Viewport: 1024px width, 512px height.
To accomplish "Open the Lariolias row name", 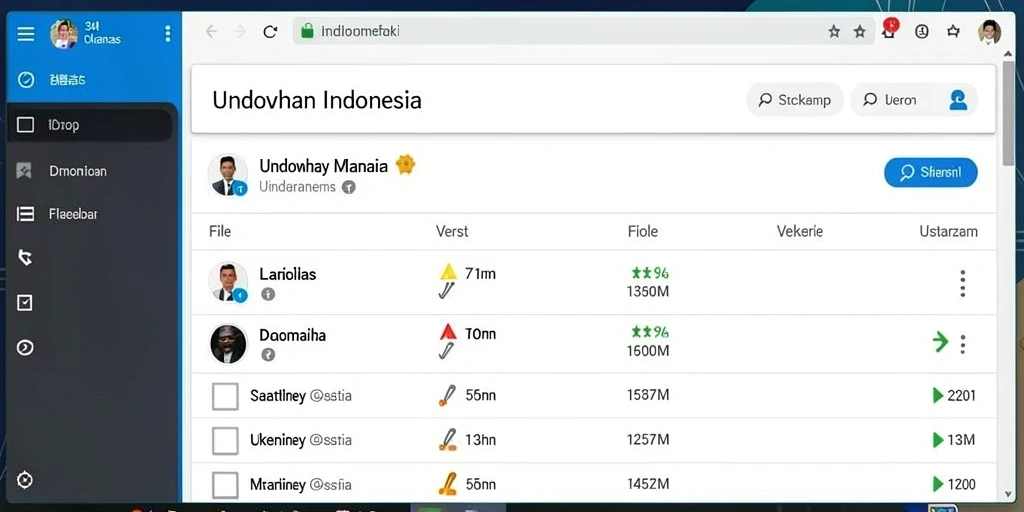I will 287,274.
